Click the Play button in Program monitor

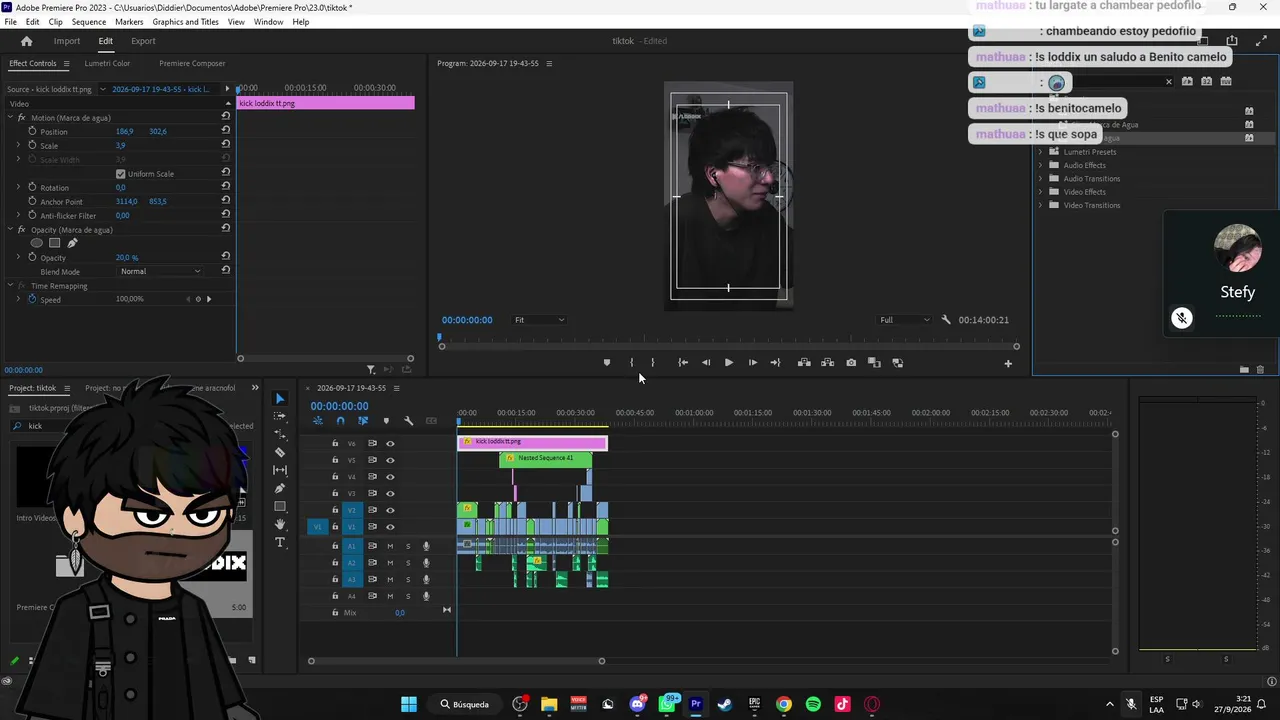(x=728, y=363)
